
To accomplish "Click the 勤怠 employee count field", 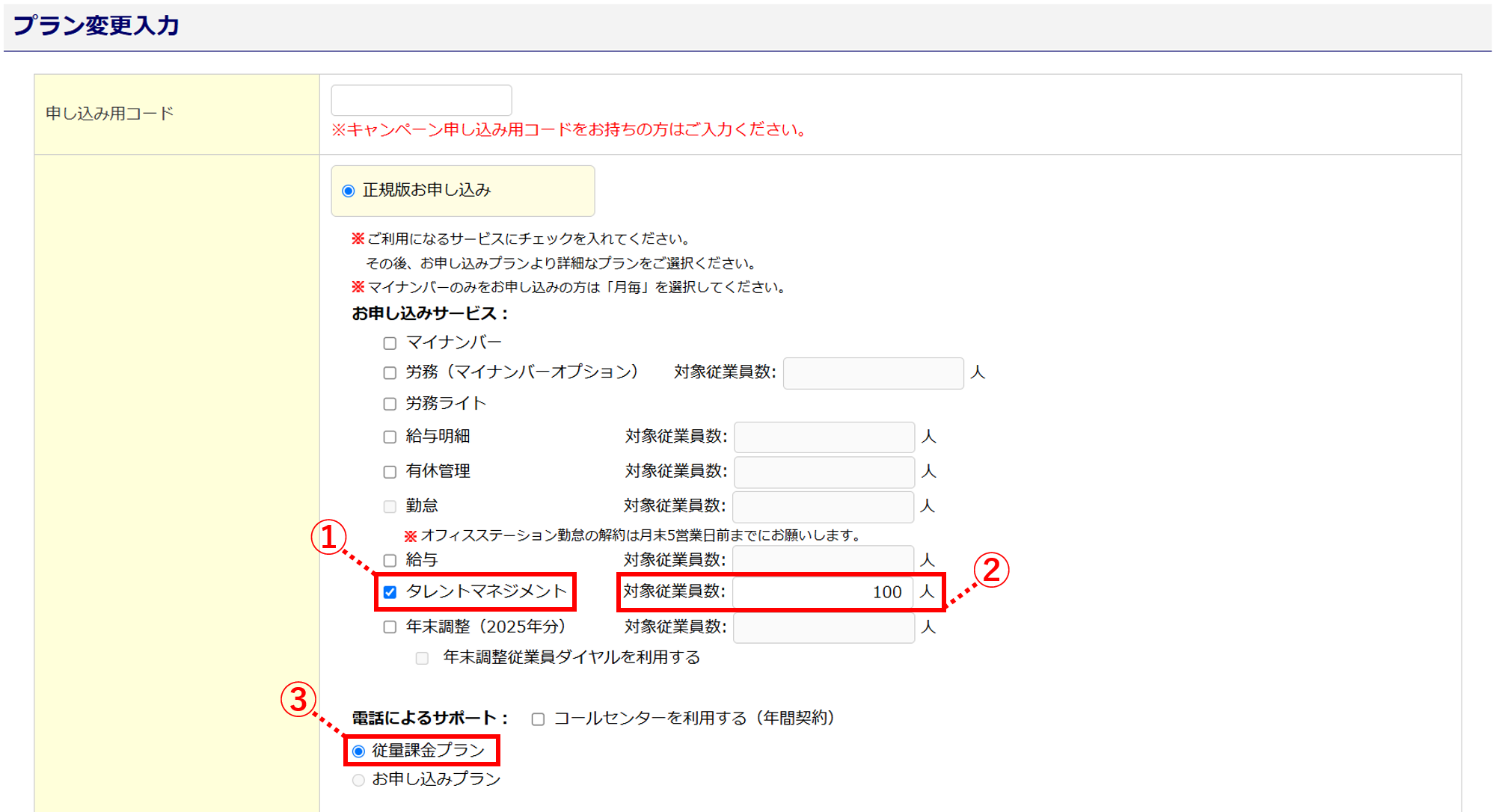I will [823, 506].
